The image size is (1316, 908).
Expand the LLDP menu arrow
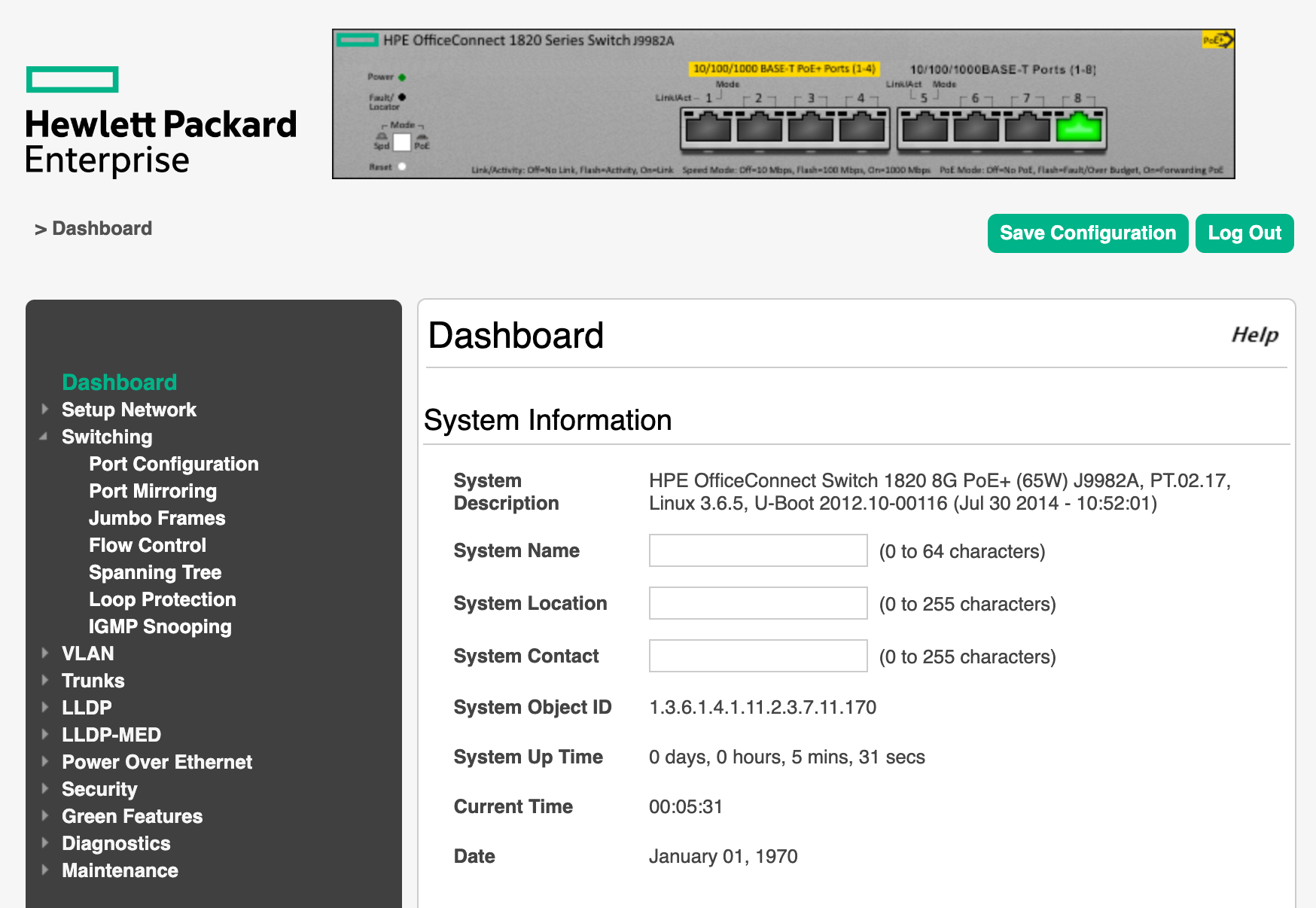click(45, 707)
